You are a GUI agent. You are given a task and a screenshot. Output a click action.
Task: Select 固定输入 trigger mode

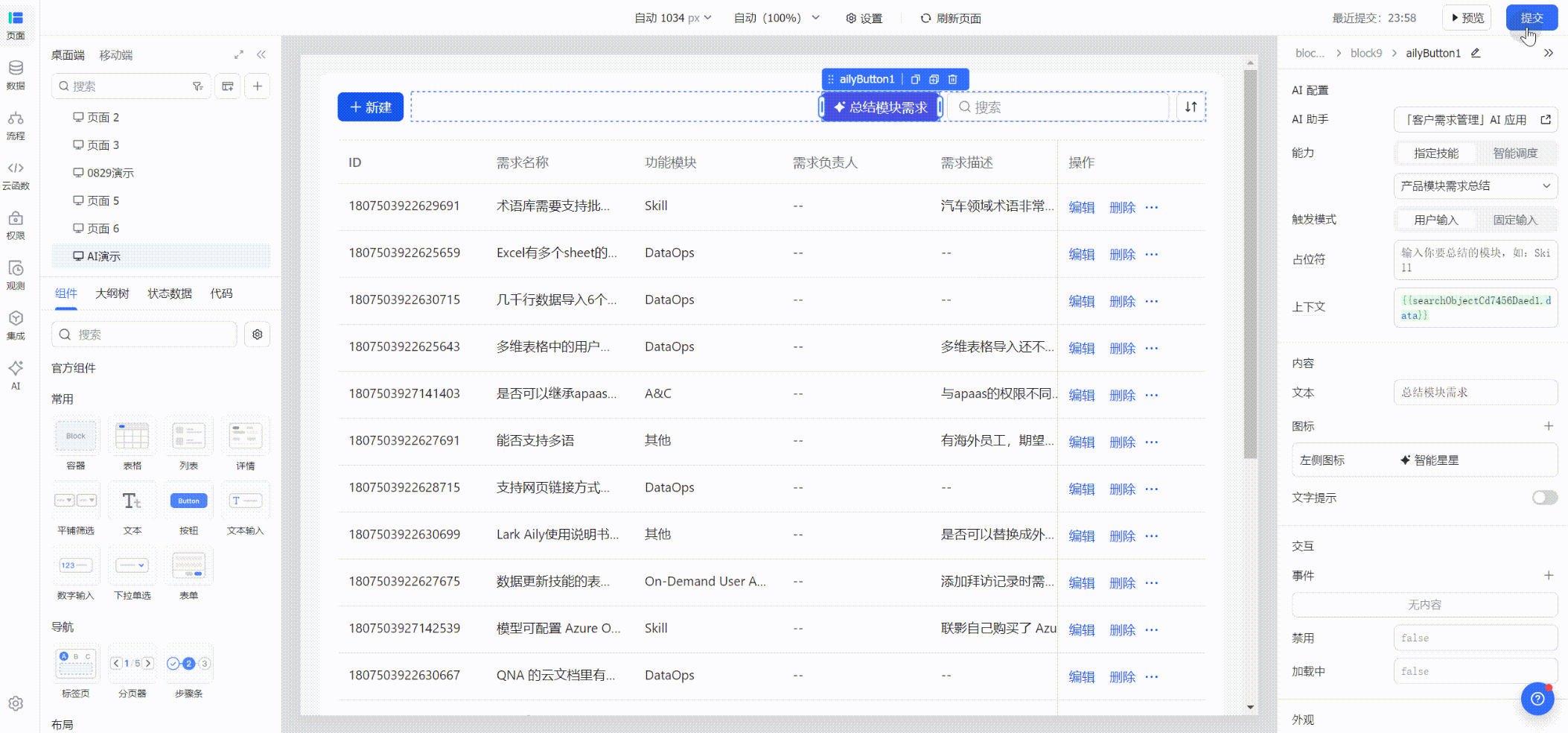1515,220
